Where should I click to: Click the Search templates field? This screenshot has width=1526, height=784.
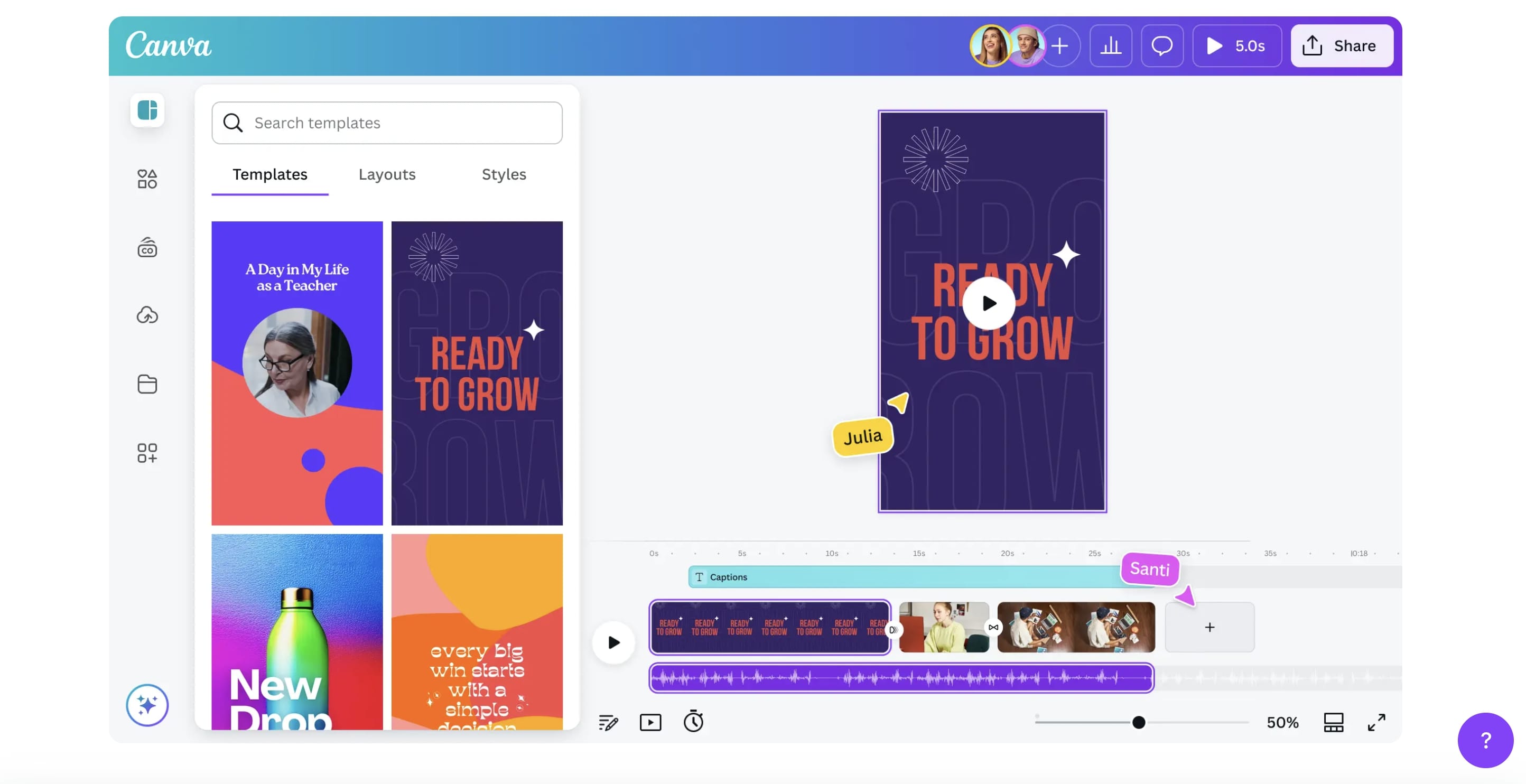pyautogui.click(x=387, y=123)
